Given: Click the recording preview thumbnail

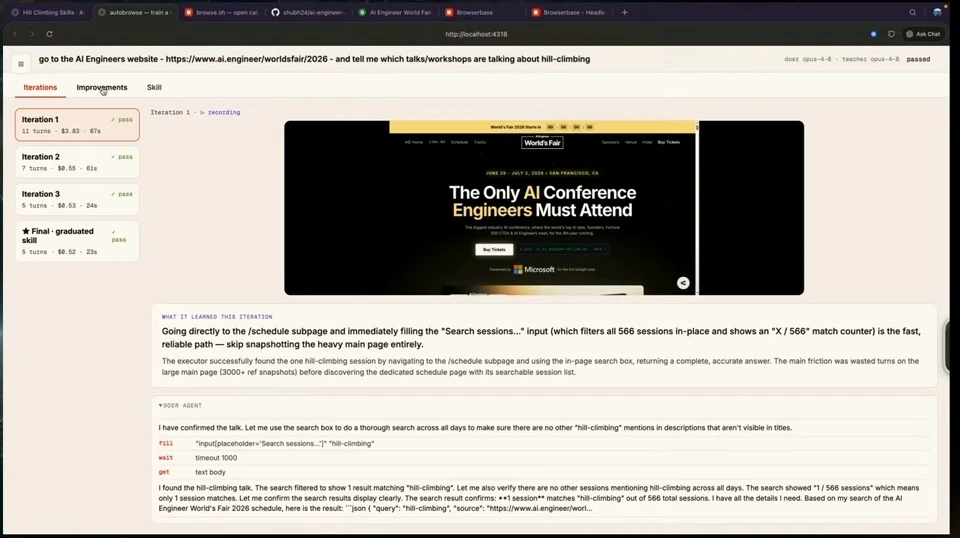Looking at the screenshot, I should click(x=544, y=207).
